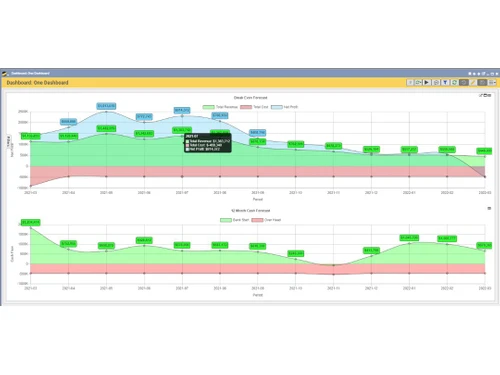Click the black 2021-07 tooltip box
Viewport: 500px width, 375px height.
208,143
